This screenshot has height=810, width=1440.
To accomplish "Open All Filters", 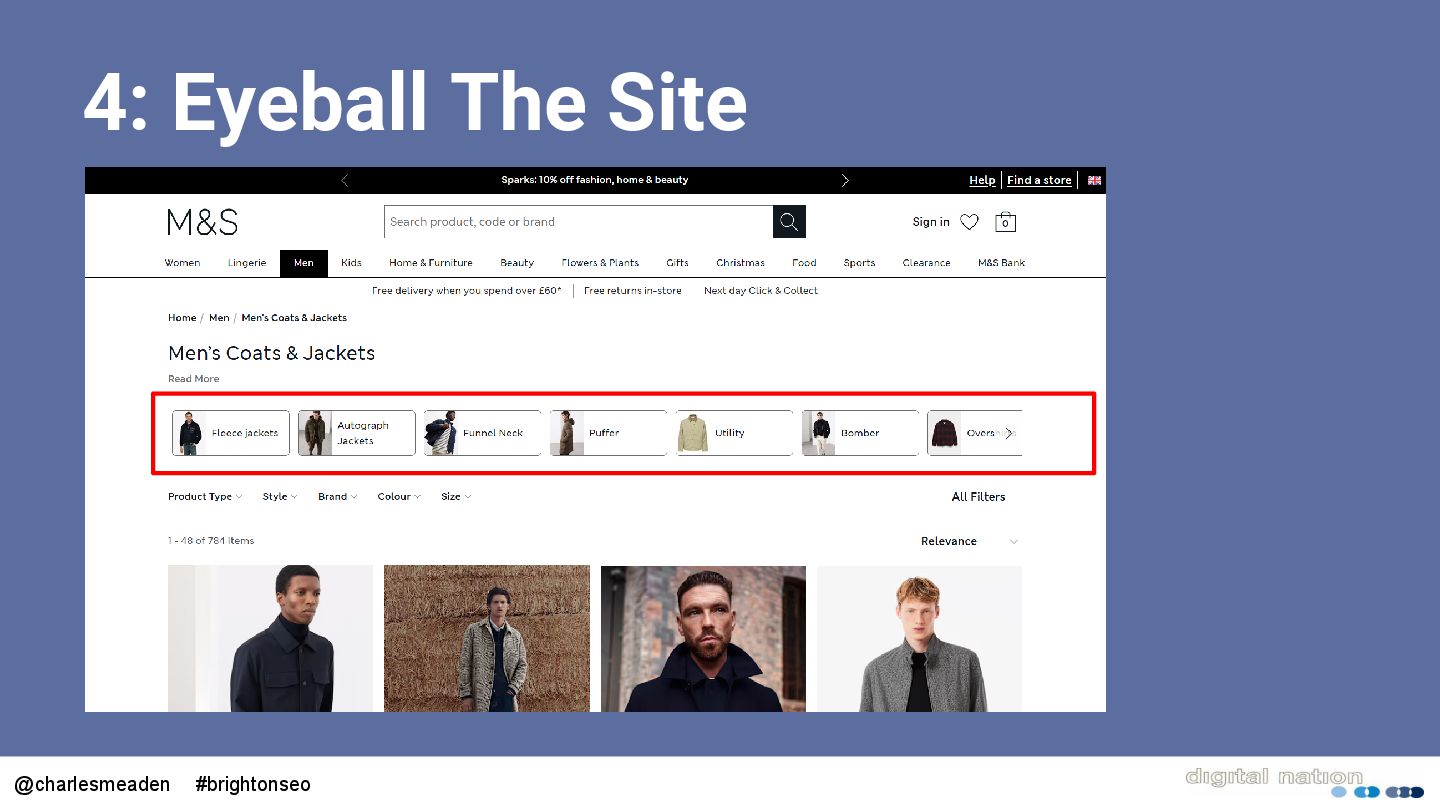I will 978,497.
